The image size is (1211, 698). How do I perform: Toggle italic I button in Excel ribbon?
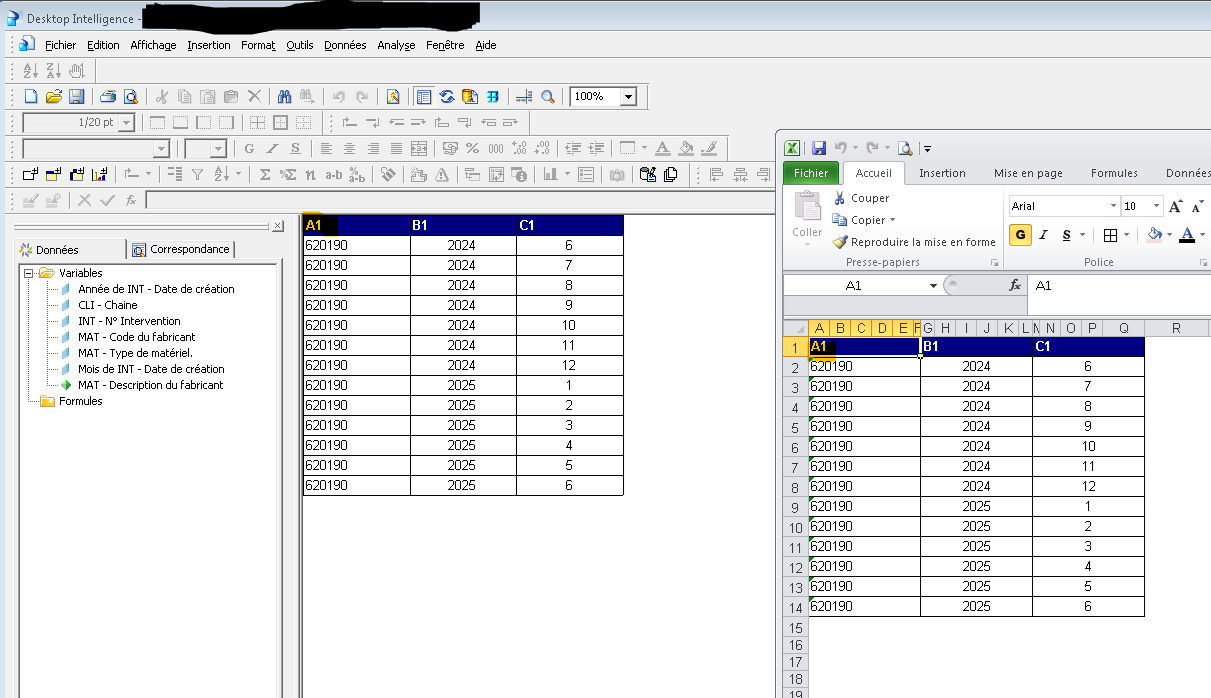pos(1043,235)
